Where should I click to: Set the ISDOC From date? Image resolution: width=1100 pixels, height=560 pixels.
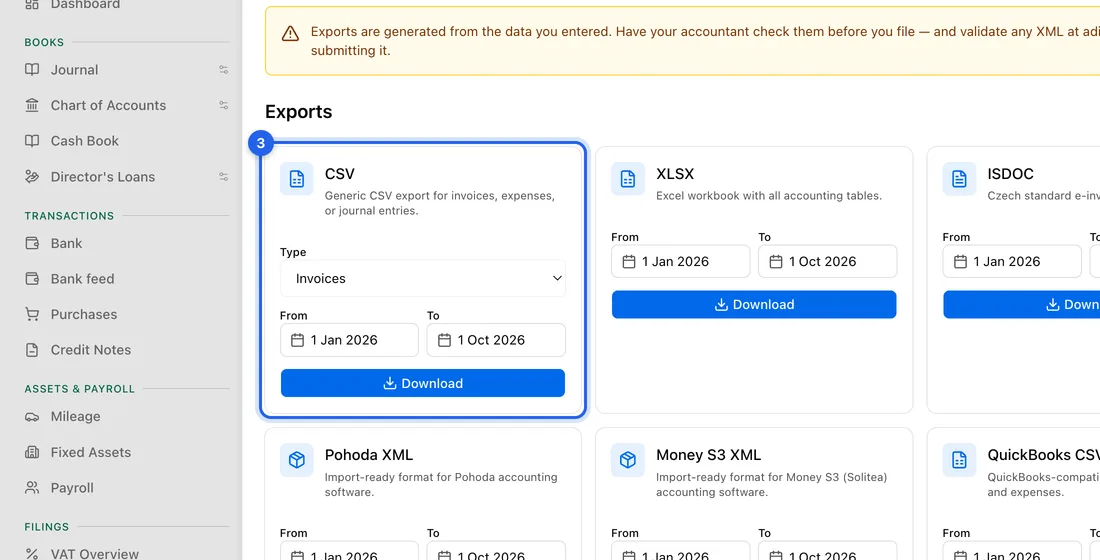[1012, 262]
